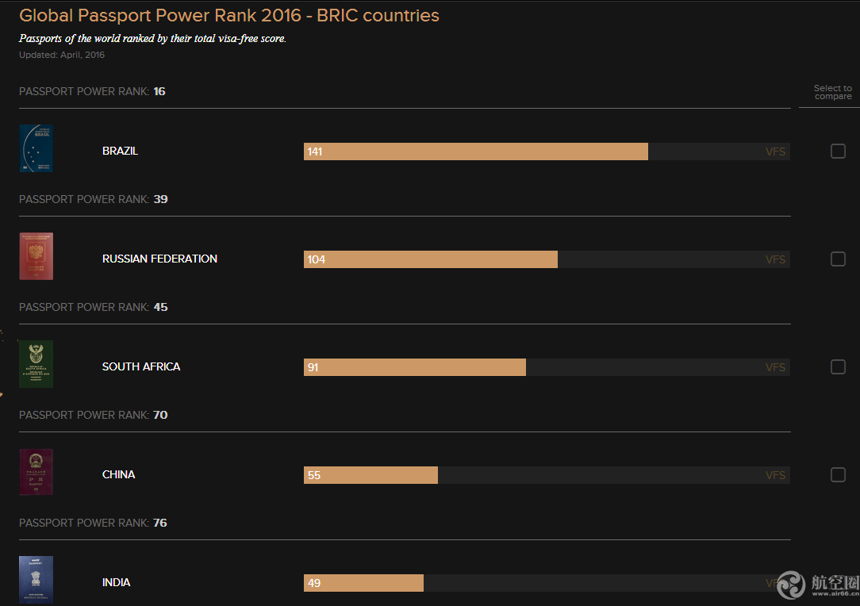860x606 pixels.
Task: Click the Brazil passport cover icon
Action: (36, 149)
